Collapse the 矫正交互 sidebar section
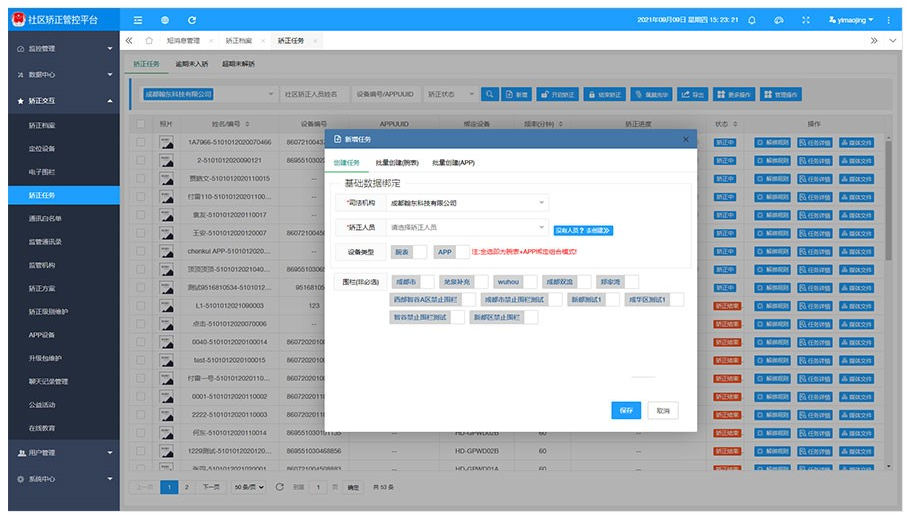This screenshot has height=513, width=907. tap(64, 101)
